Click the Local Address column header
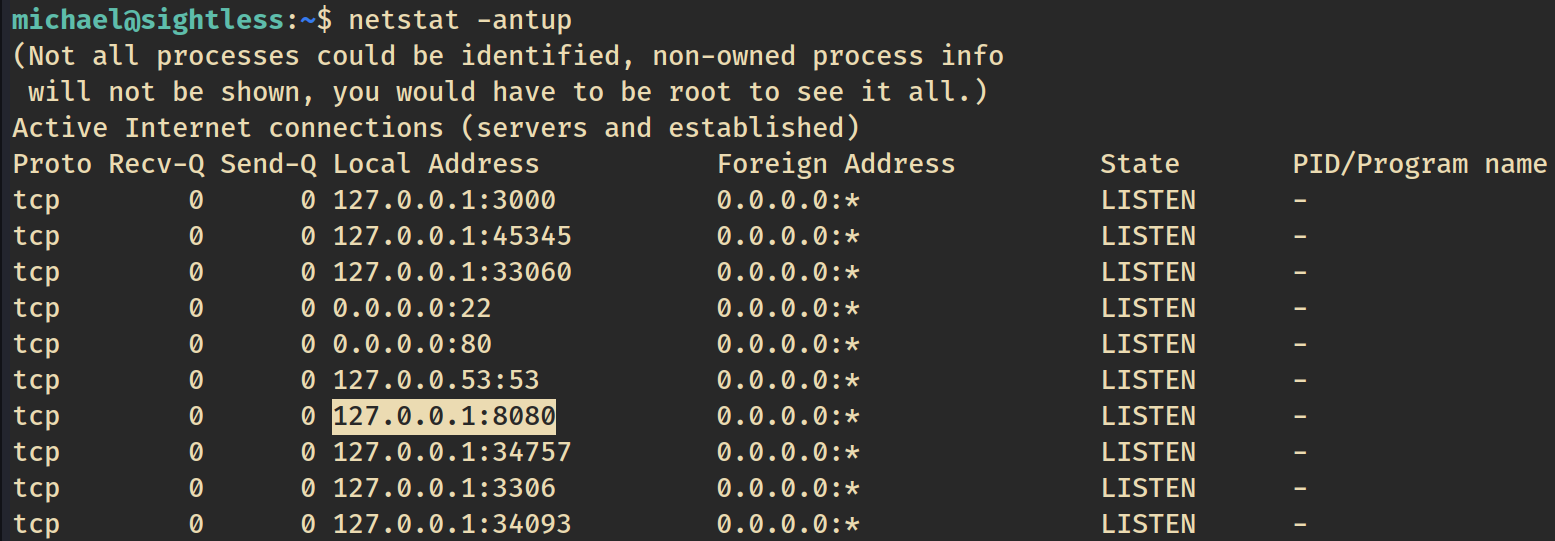The image size is (1555, 541). pyautogui.click(x=436, y=164)
